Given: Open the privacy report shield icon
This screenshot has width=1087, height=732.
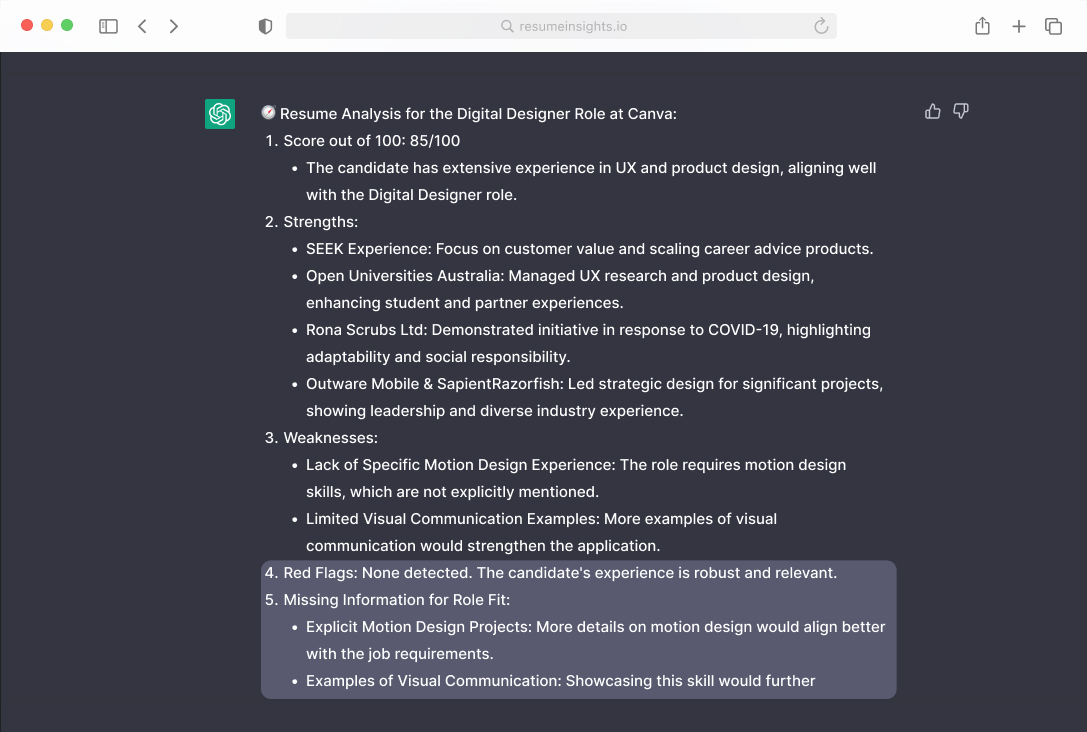Looking at the screenshot, I should (265, 27).
